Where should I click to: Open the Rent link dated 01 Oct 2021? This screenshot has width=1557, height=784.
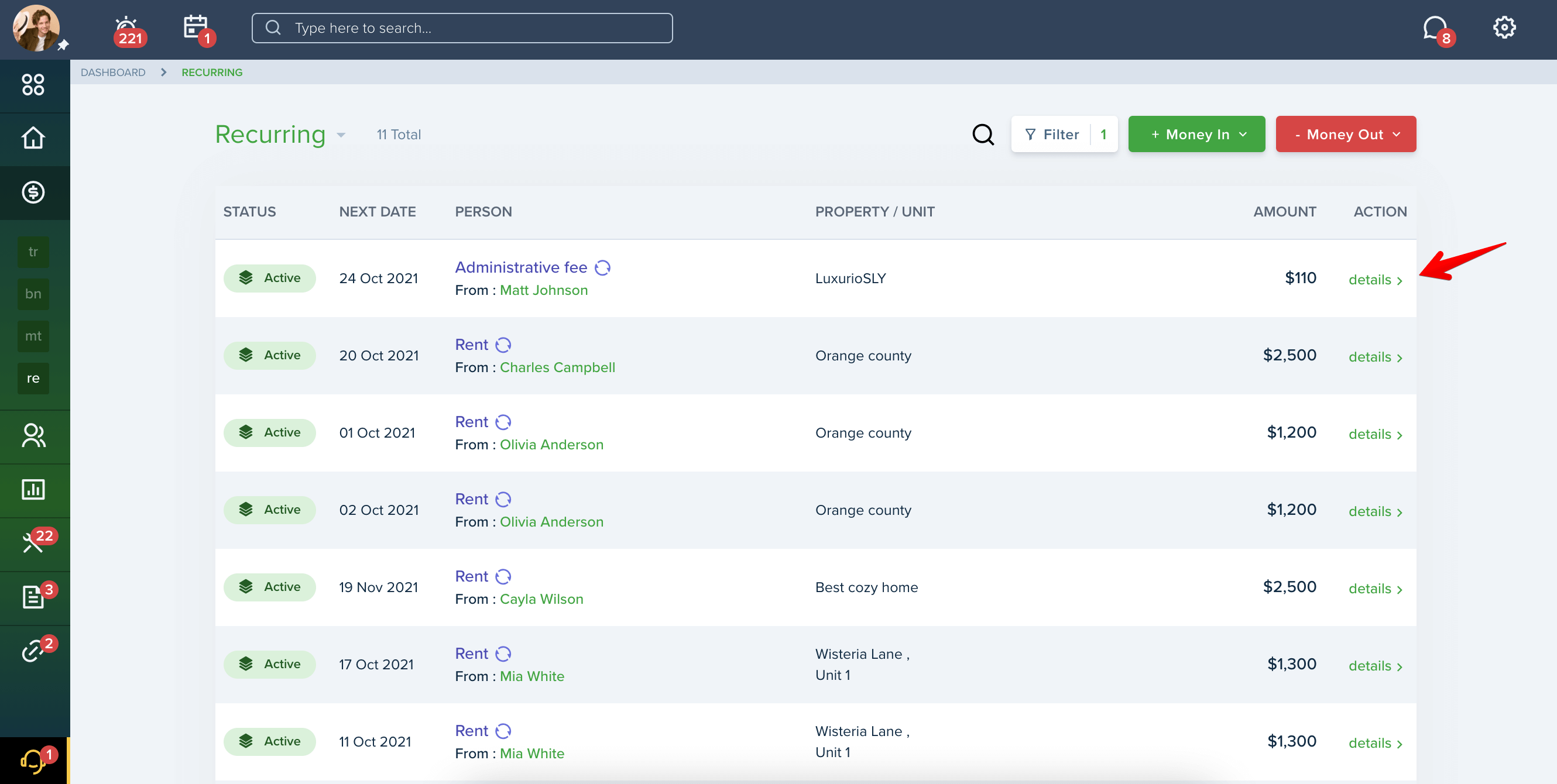click(471, 422)
